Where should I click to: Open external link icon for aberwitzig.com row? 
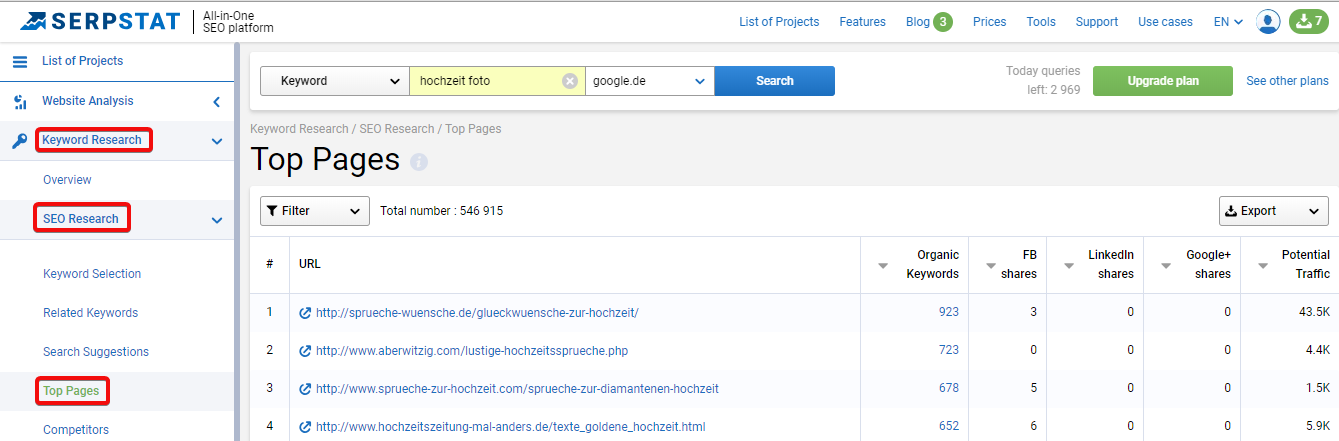point(305,351)
